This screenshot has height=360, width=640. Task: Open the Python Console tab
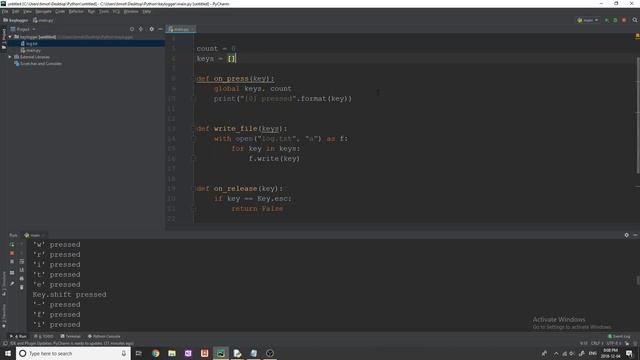coord(104,336)
